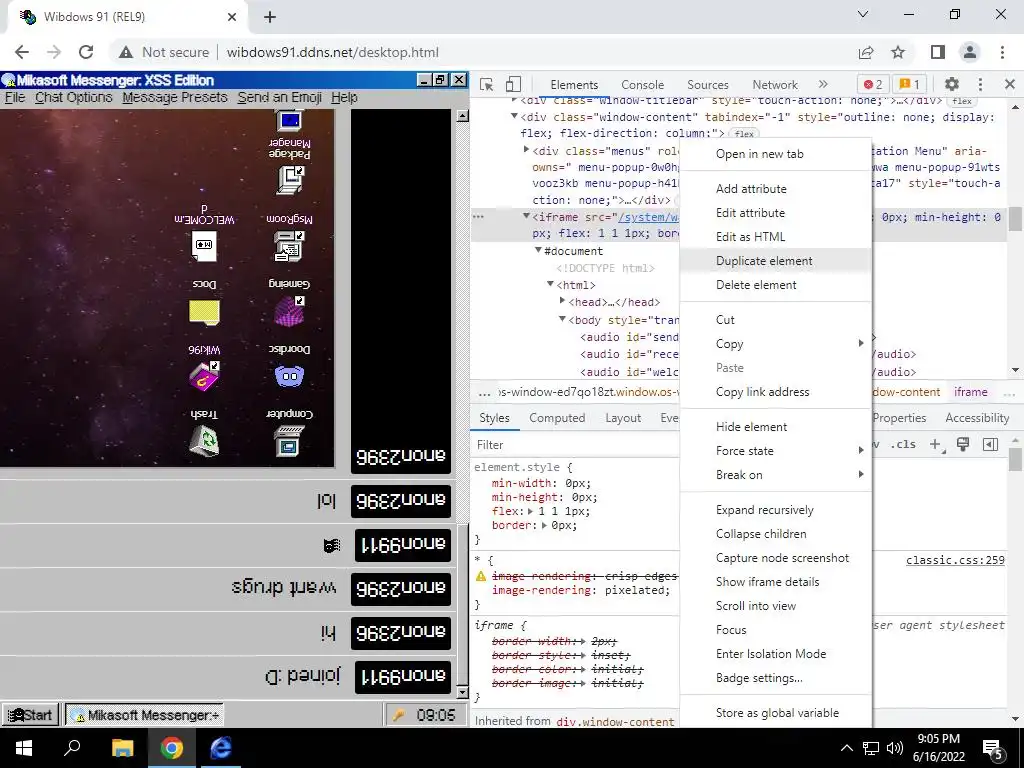Expand Break on submenu
The width and height of the screenshot is (1024, 768).
(x=775, y=475)
